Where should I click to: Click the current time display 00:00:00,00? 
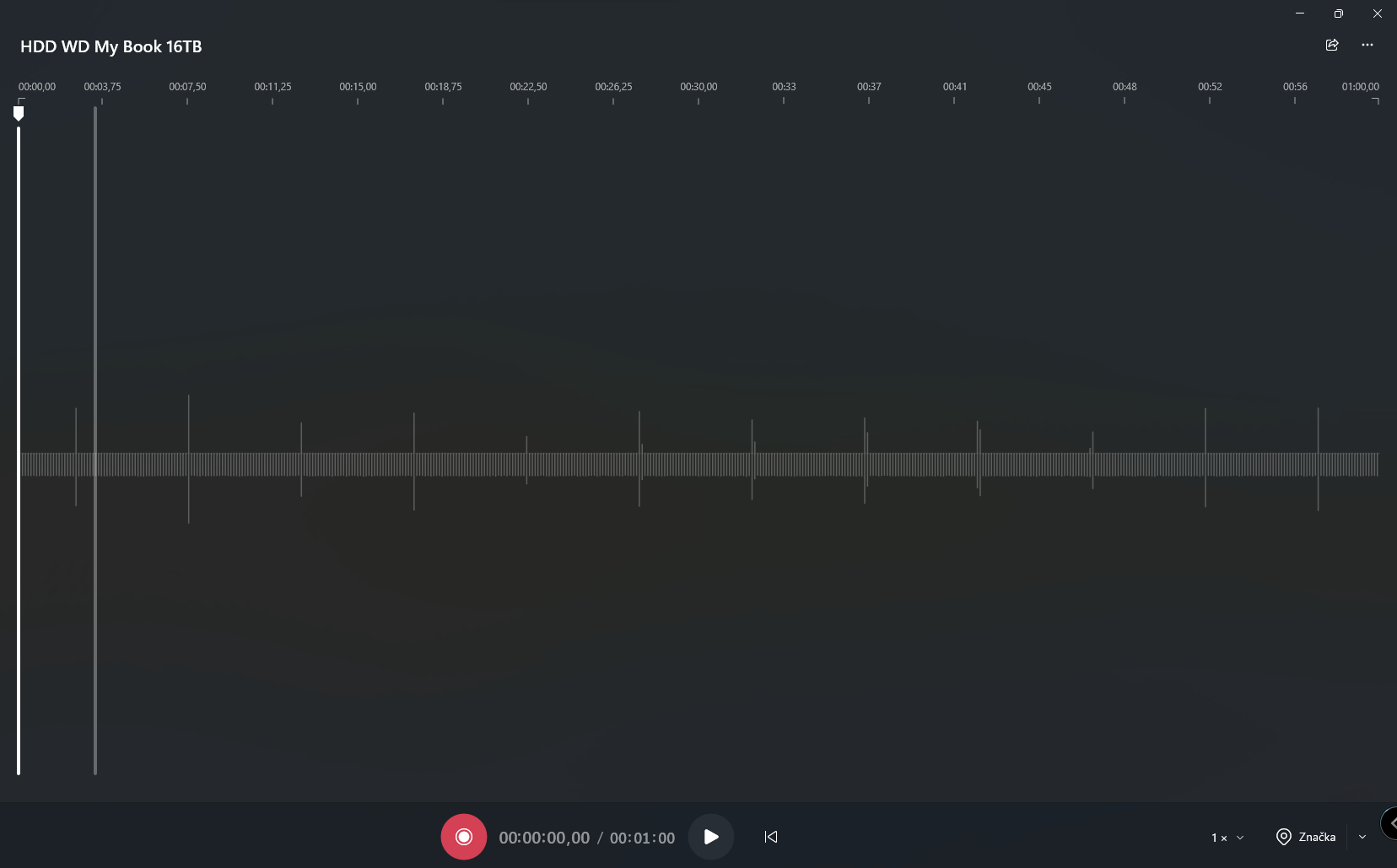544,838
